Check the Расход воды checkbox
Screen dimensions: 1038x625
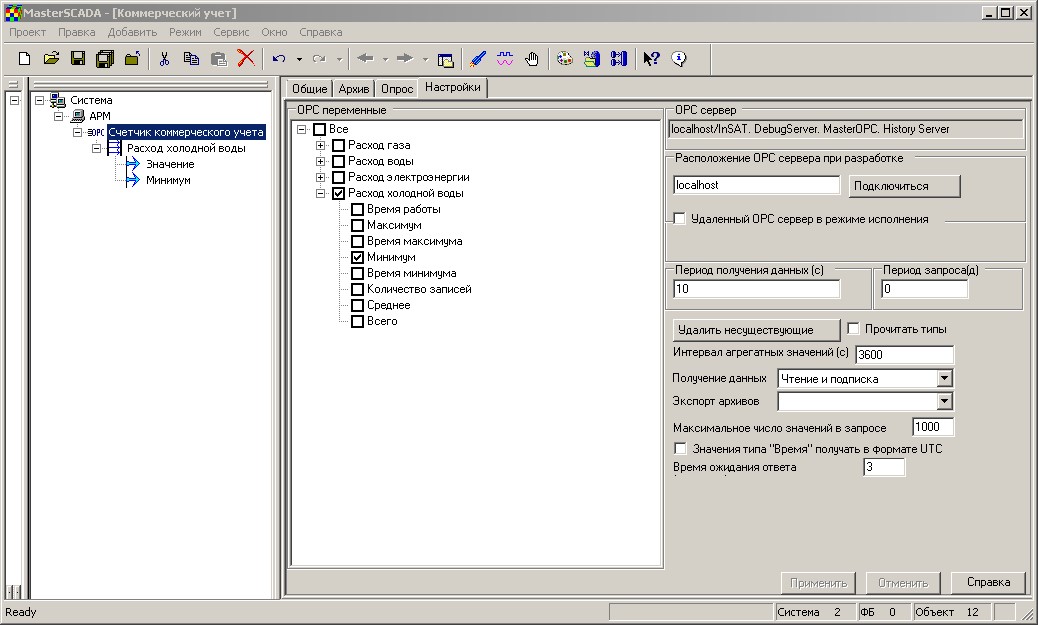tap(338, 161)
